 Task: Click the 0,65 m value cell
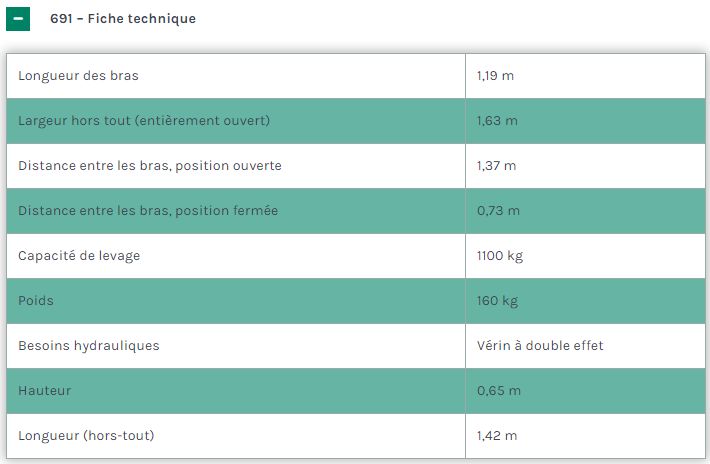coord(499,391)
